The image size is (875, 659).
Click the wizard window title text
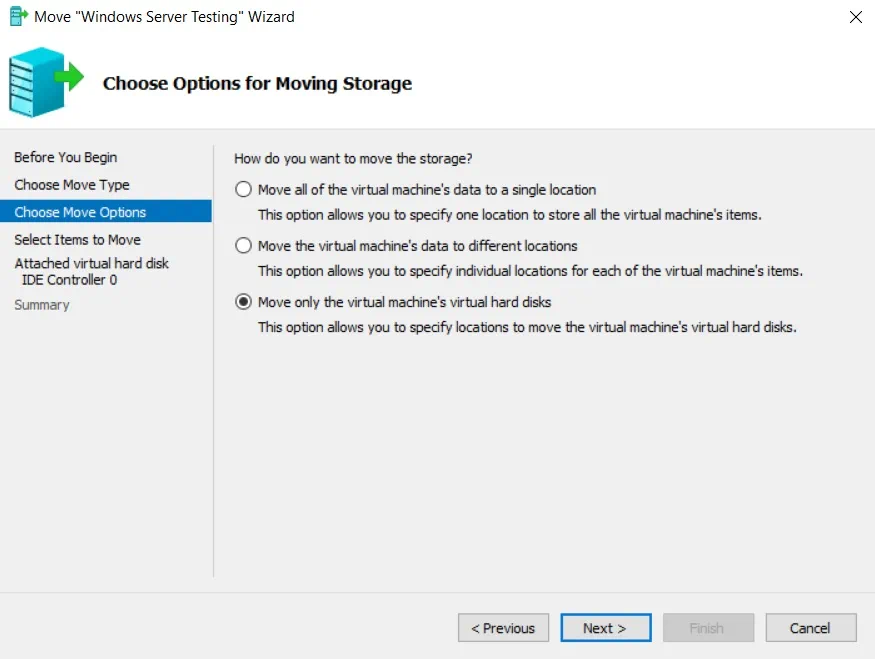(x=165, y=17)
